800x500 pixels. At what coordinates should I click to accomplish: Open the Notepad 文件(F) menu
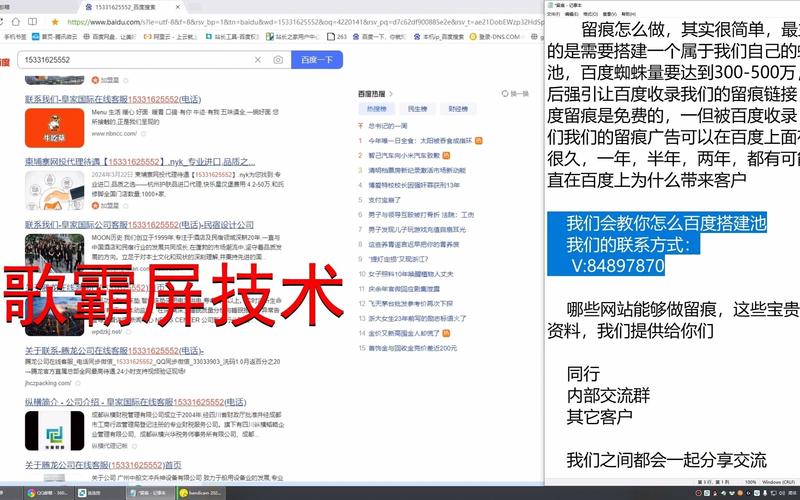coord(554,14)
